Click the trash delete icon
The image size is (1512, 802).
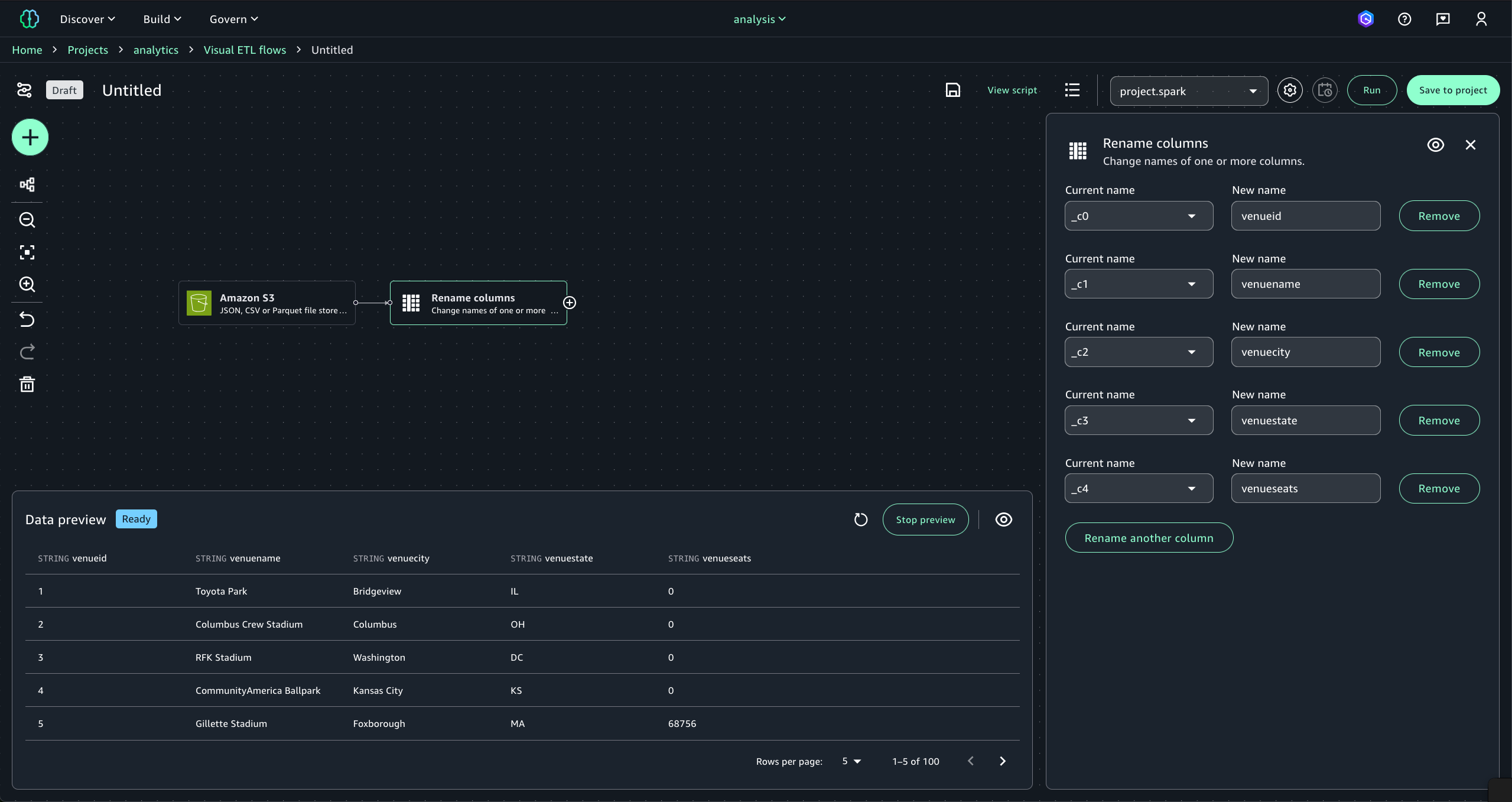click(27, 385)
